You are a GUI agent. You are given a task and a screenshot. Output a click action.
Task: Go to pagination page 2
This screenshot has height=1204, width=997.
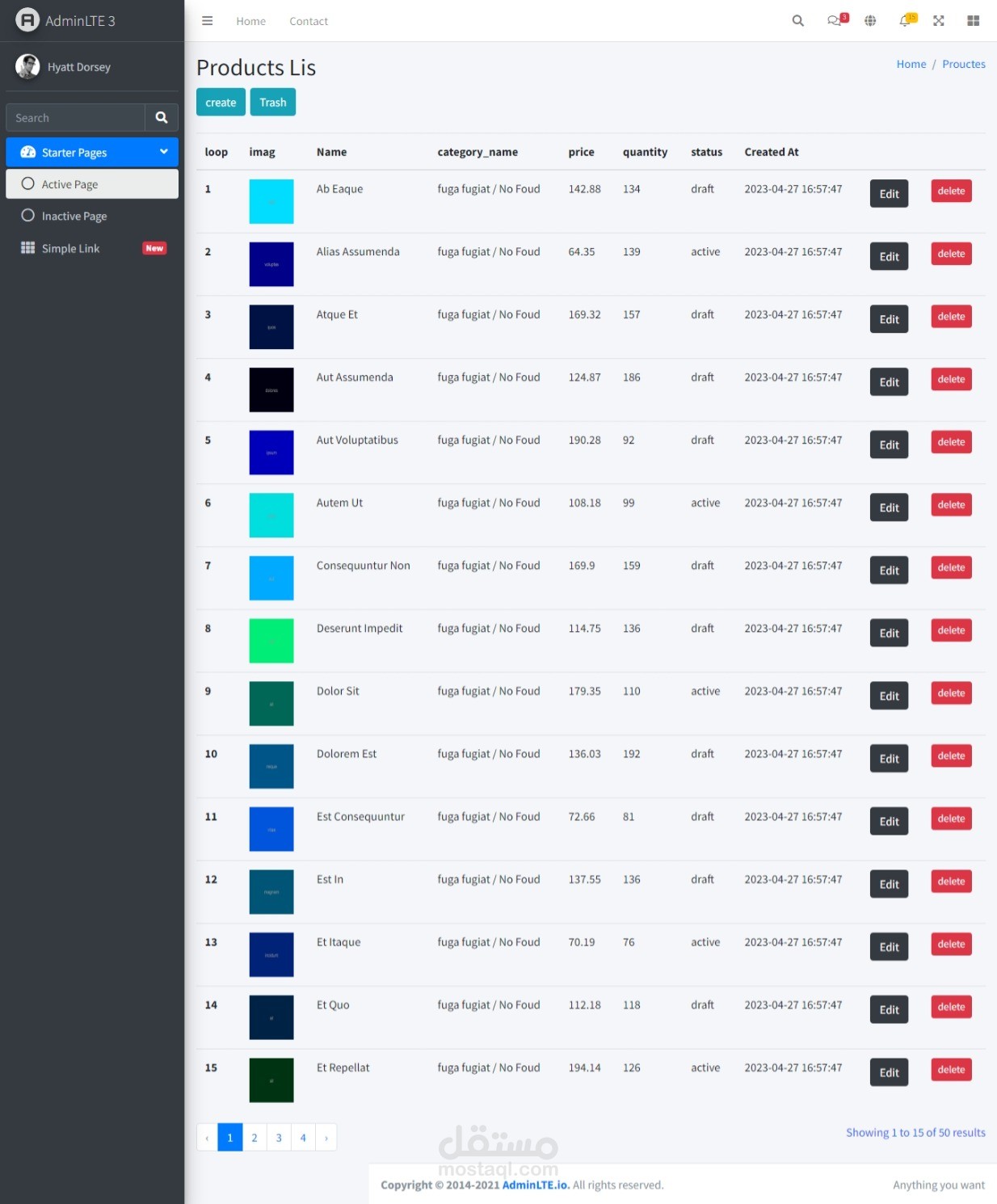255,1137
